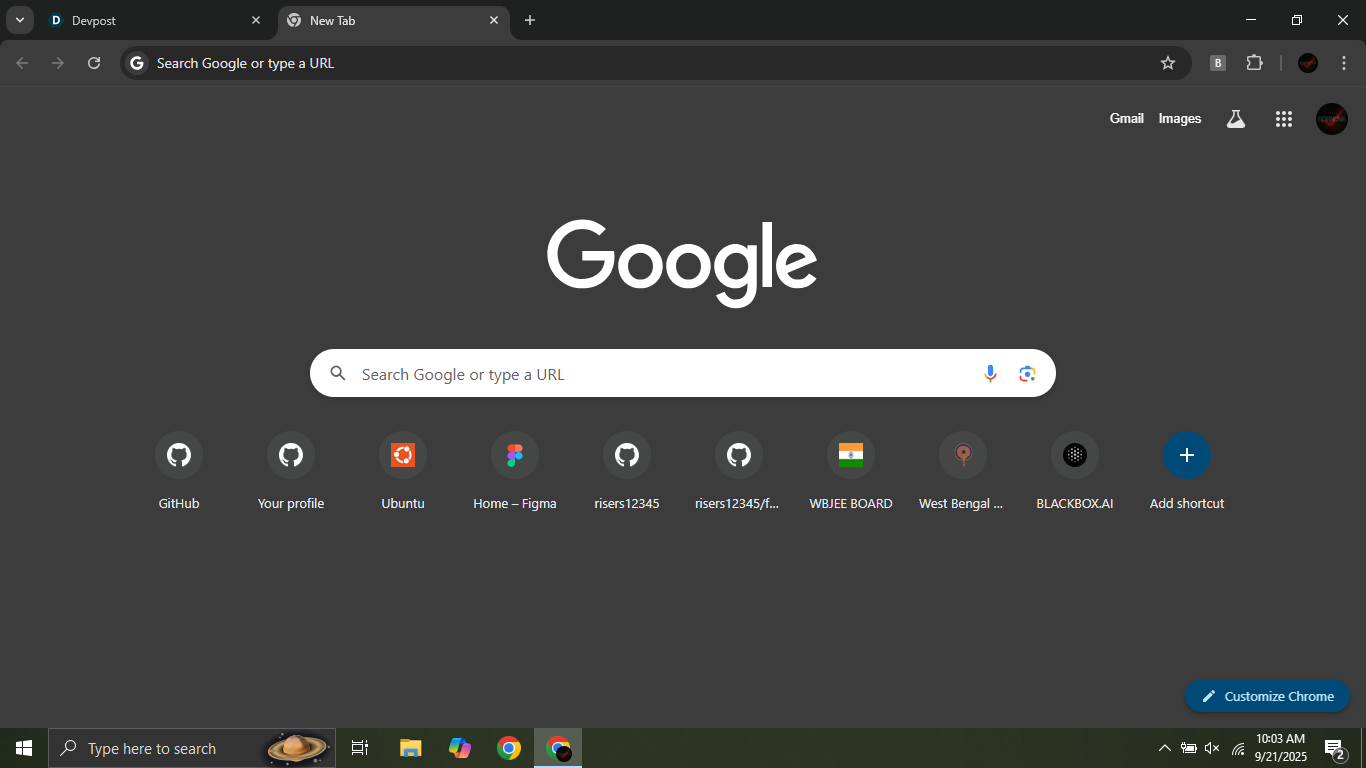Image resolution: width=1366 pixels, height=768 pixels.
Task: Open the WBJEE BOARD shortcut
Action: point(851,472)
